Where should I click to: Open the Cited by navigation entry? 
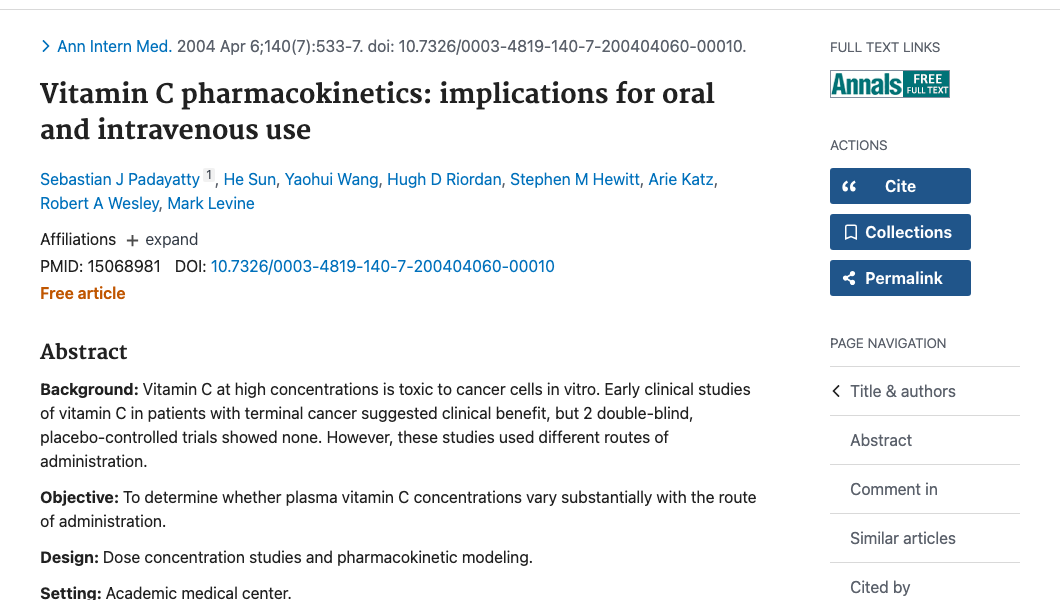[x=879, y=587]
